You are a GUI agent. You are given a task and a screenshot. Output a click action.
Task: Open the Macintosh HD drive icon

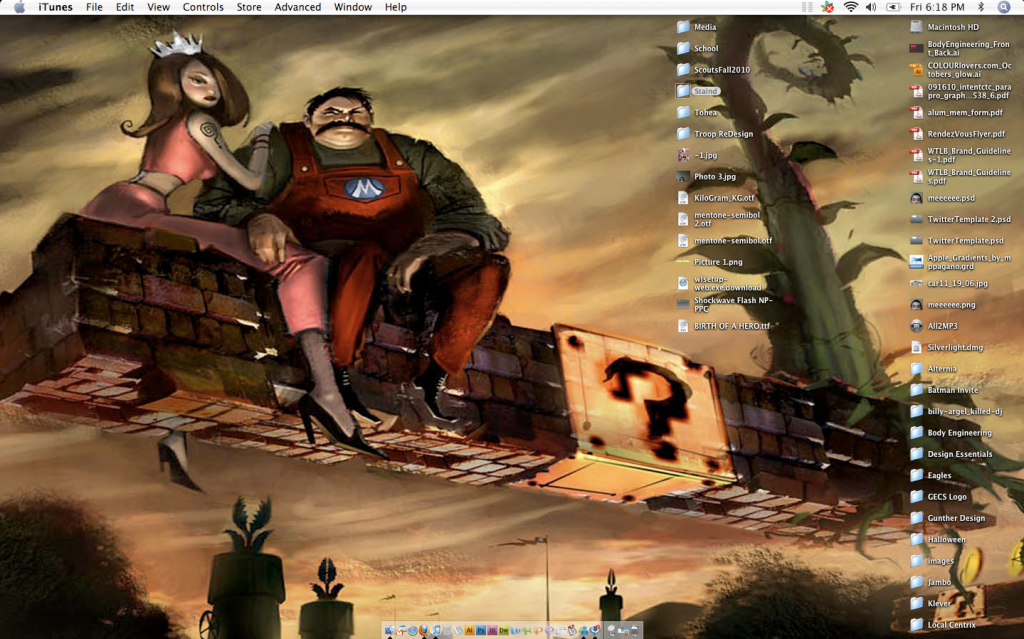click(916, 27)
